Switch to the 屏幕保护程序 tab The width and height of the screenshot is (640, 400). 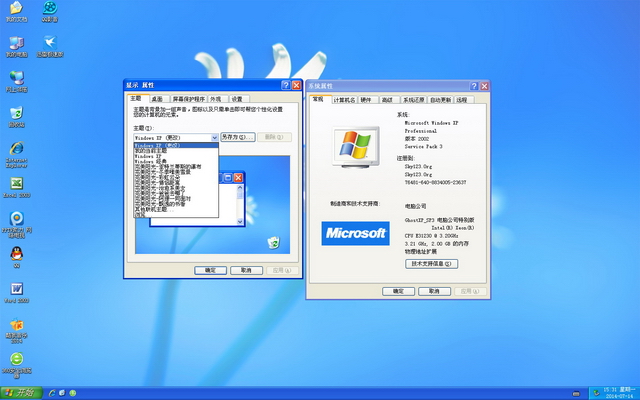click(x=188, y=99)
